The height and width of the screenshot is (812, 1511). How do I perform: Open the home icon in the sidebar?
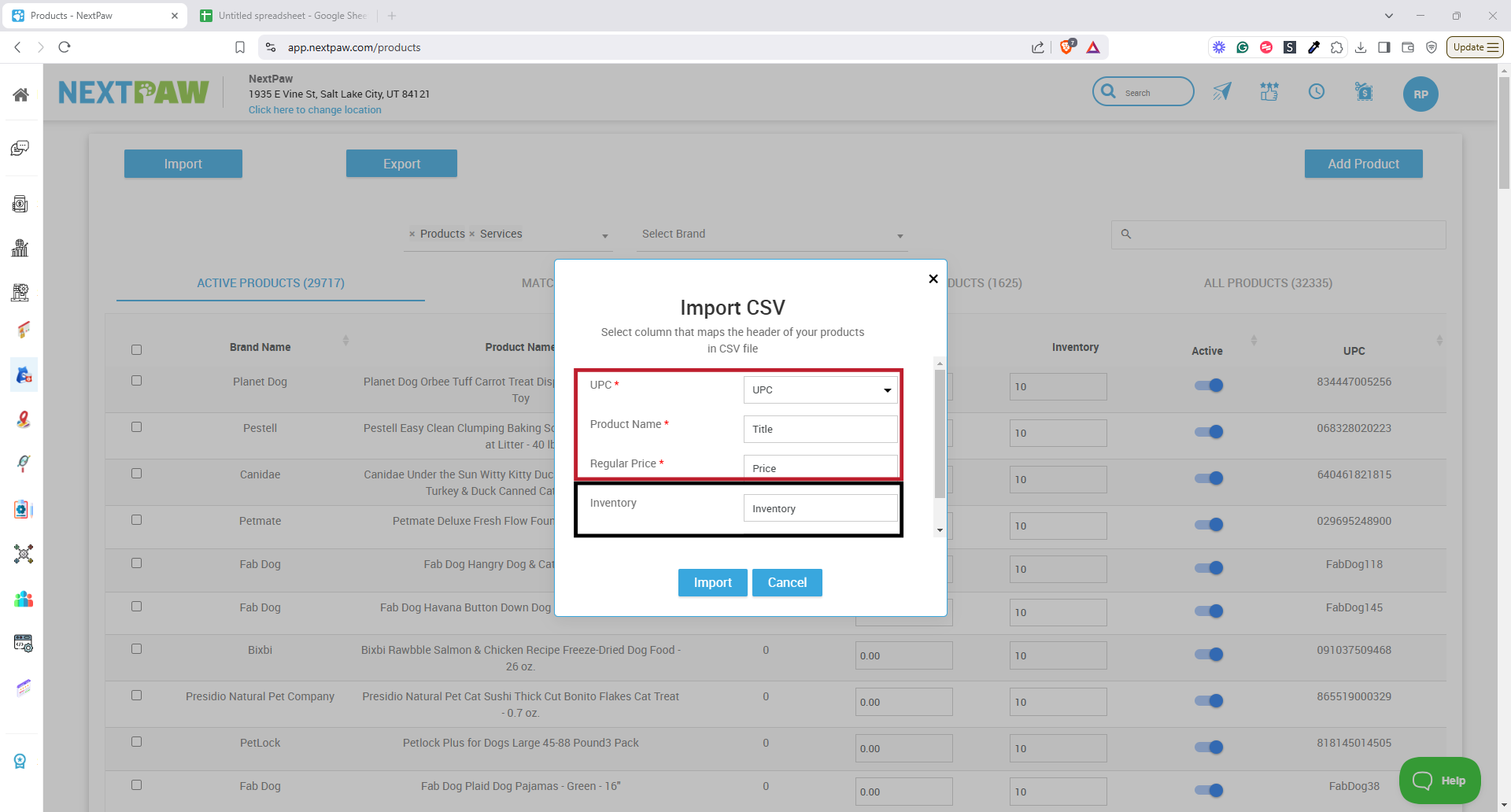21,94
